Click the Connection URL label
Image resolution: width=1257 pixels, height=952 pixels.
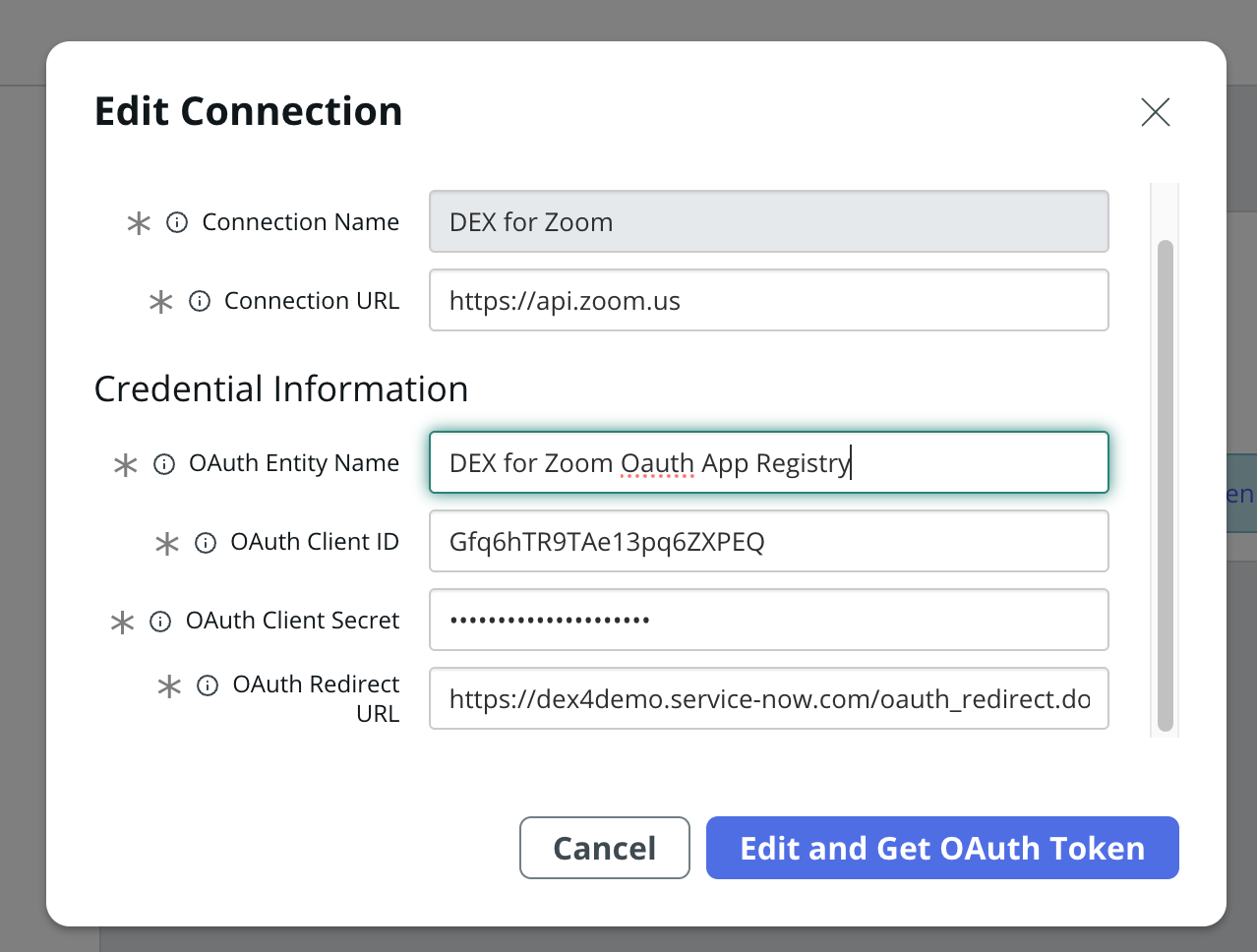[x=312, y=301]
